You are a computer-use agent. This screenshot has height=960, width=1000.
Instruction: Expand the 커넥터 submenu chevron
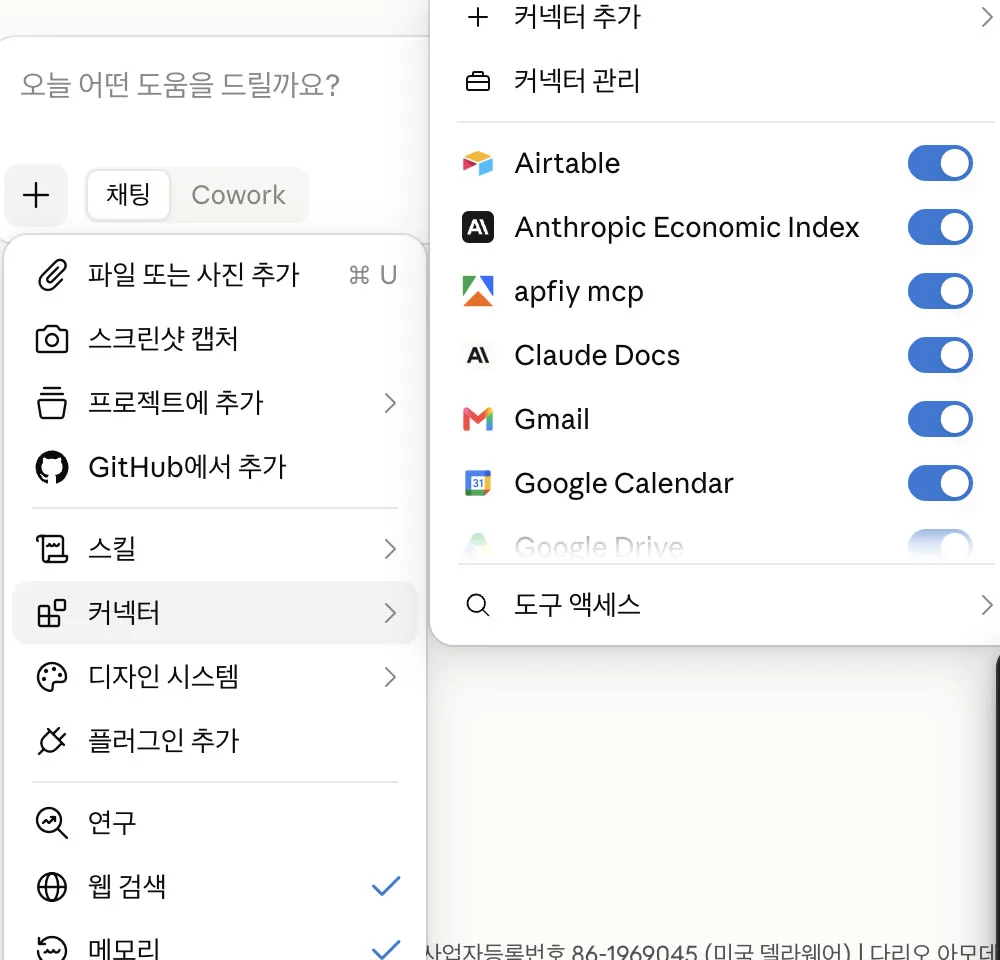click(x=390, y=613)
